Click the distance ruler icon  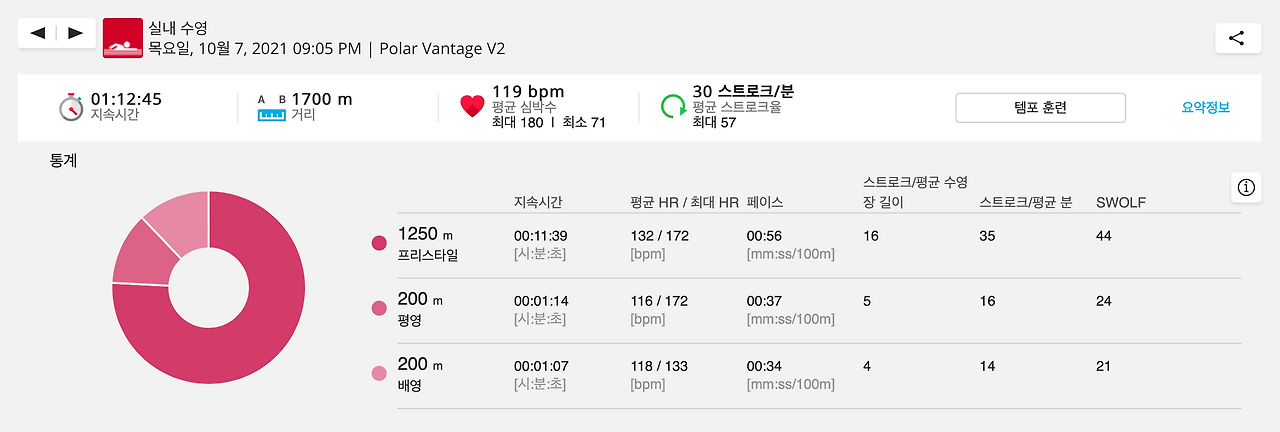coord(271,108)
